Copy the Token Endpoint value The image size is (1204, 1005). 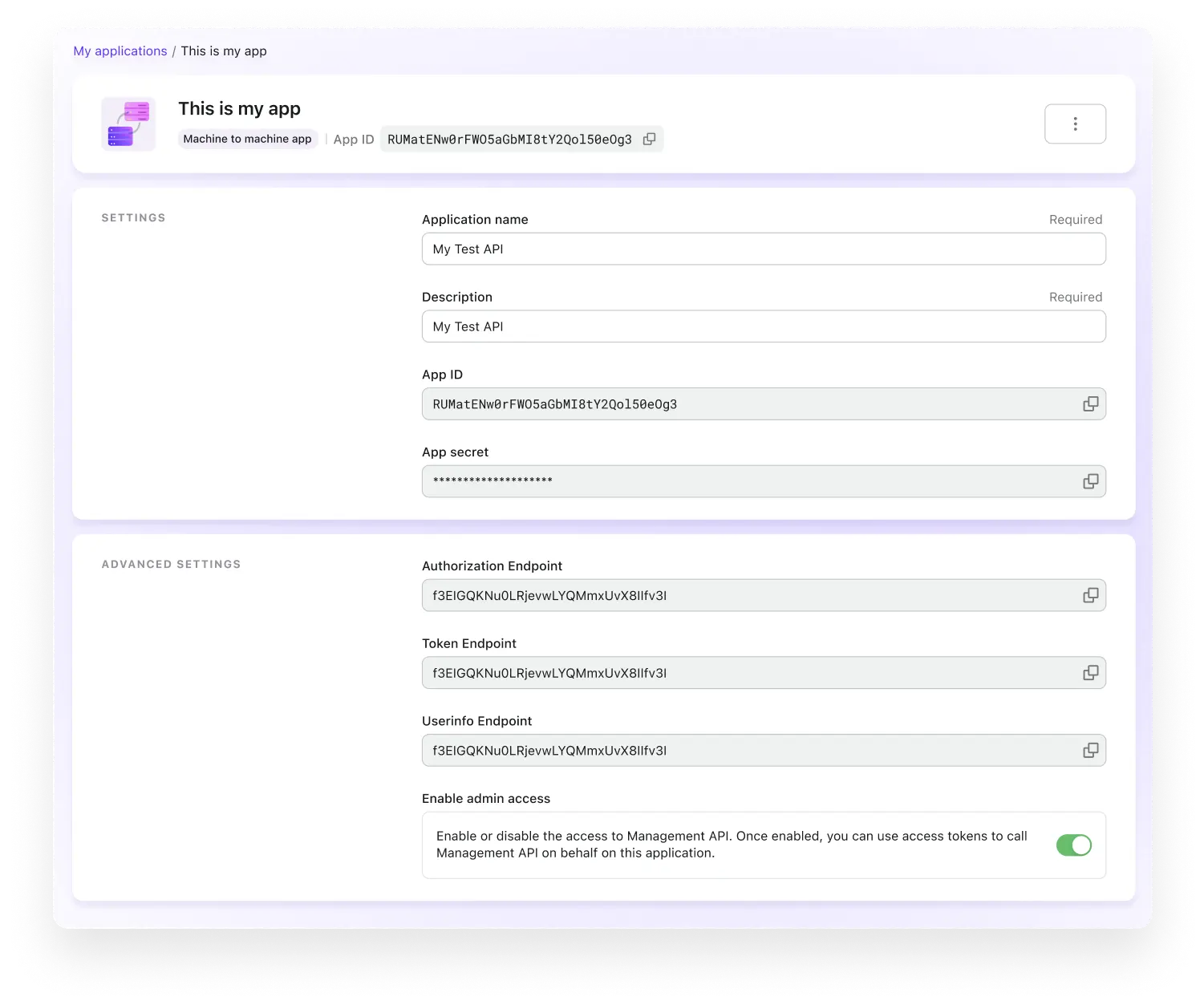tap(1090, 673)
